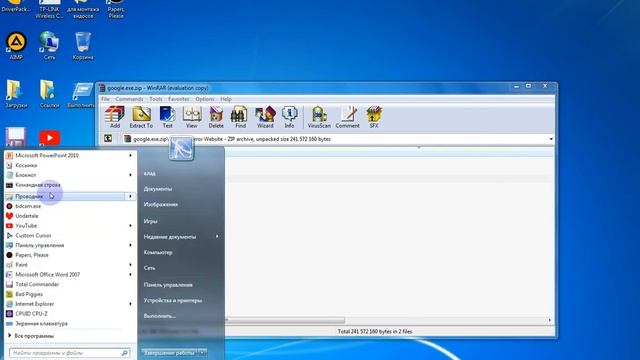640x360 pixels.
Task: Open the Find tool with binoculars
Action: pos(240,117)
